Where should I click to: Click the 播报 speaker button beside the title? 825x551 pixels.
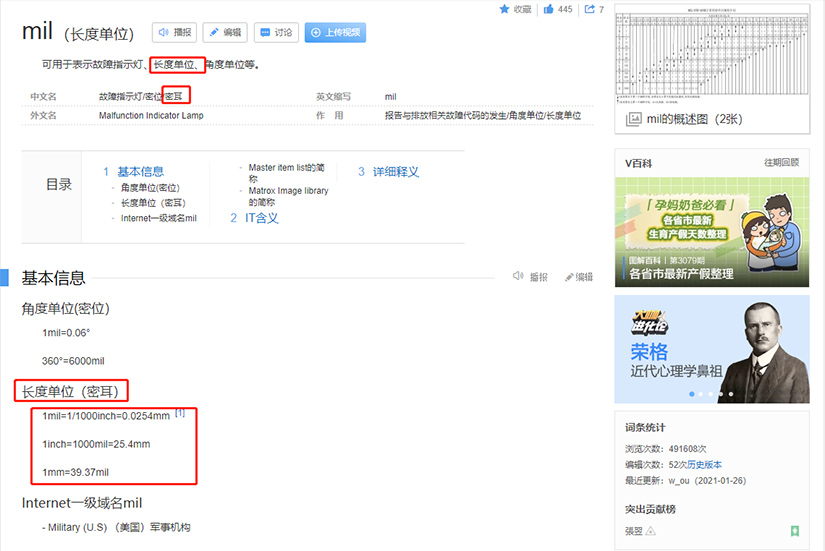pyautogui.click(x=175, y=33)
